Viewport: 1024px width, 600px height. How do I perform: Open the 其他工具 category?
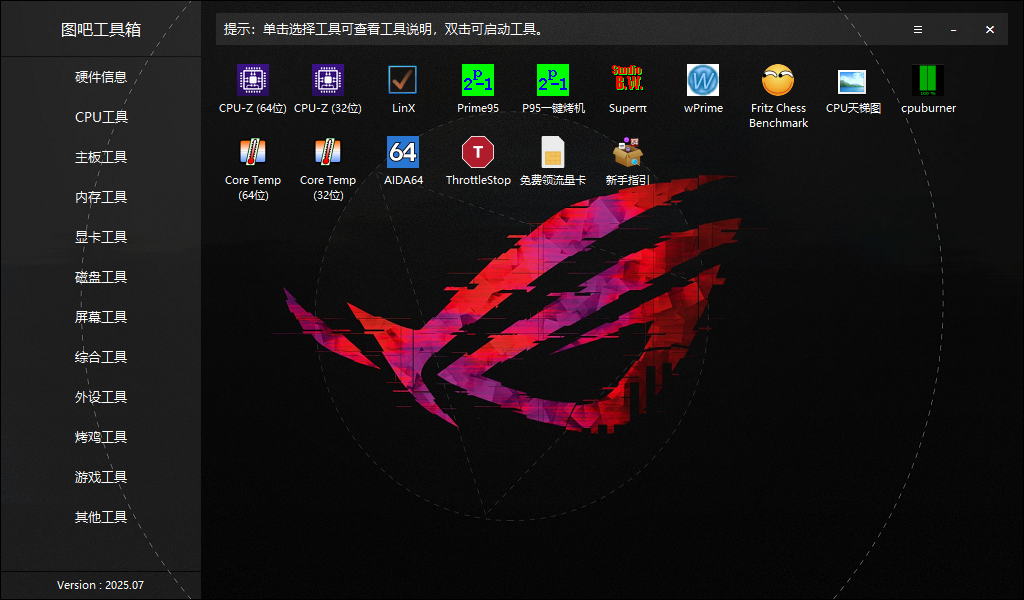[x=101, y=517]
